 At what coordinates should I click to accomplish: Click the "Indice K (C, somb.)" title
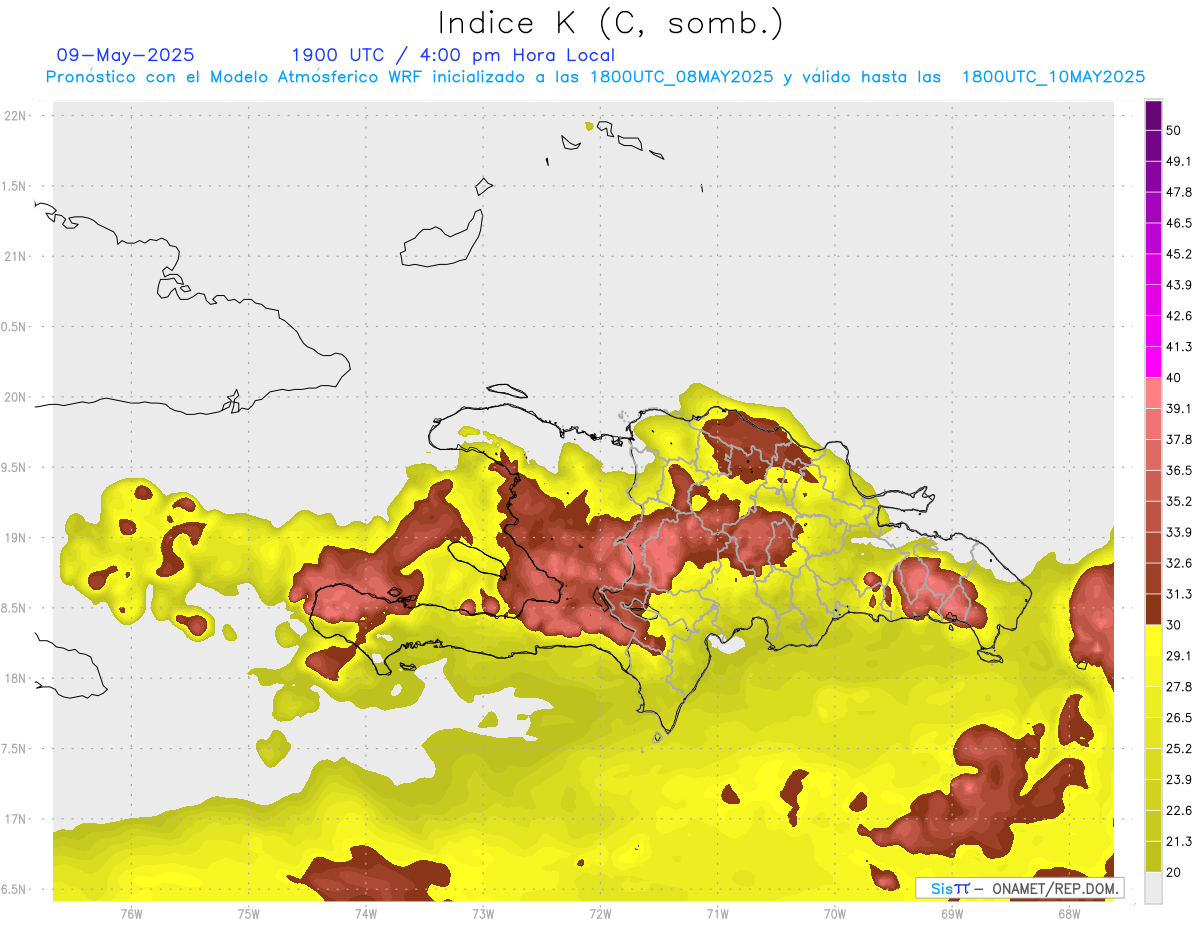[x=611, y=23]
